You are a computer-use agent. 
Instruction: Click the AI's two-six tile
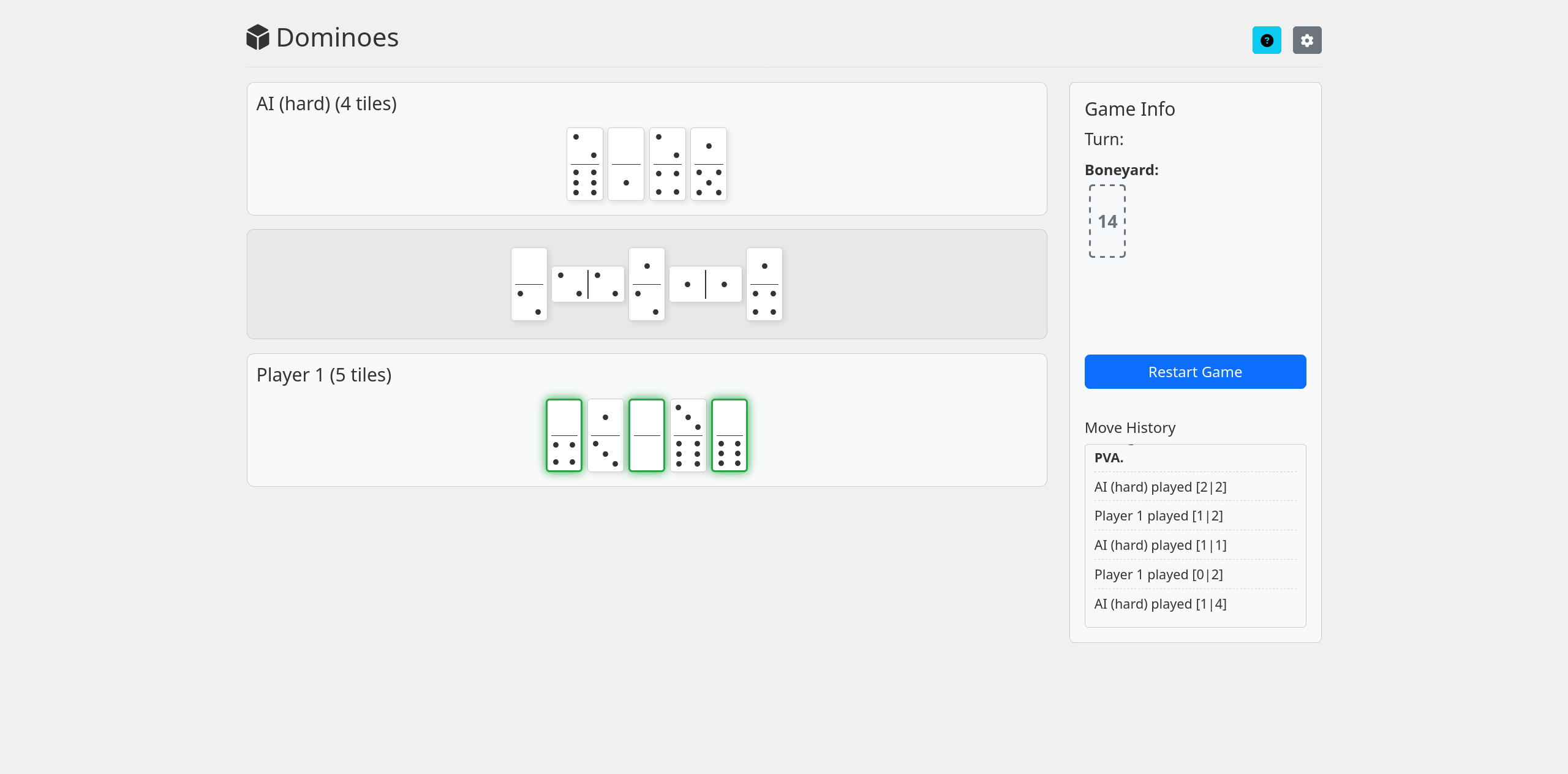(x=584, y=164)
